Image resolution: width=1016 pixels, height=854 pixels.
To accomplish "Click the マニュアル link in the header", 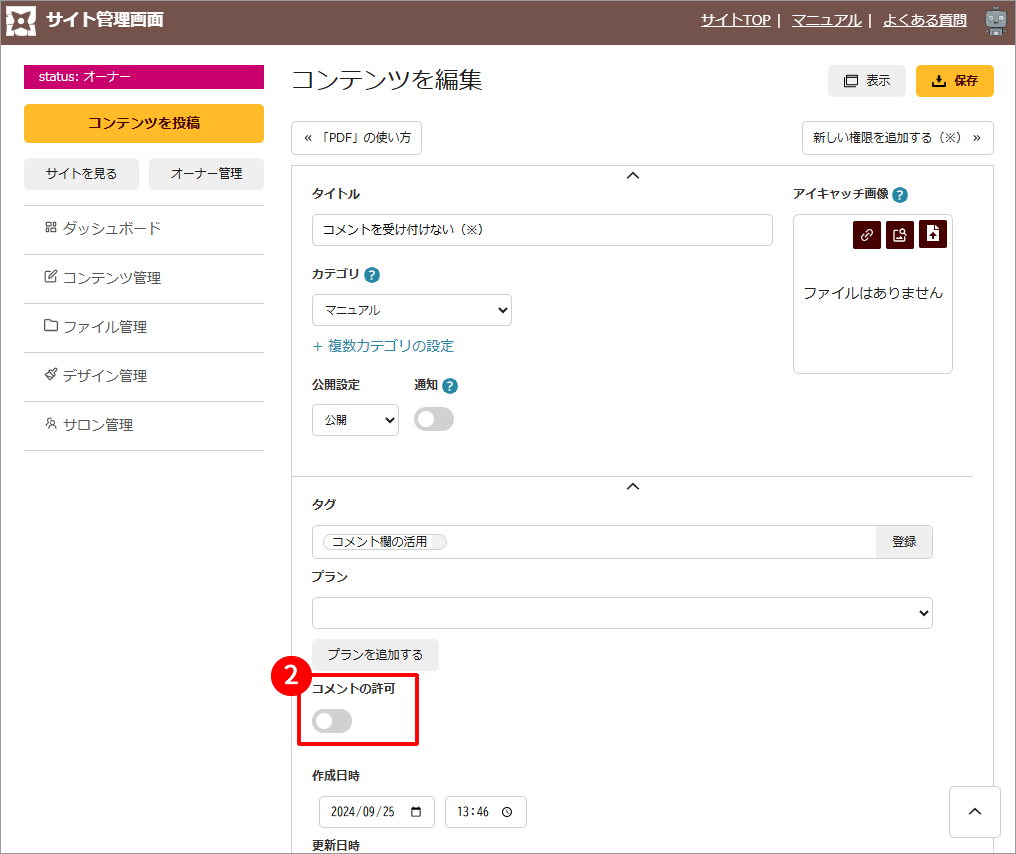I will [826, 20].
